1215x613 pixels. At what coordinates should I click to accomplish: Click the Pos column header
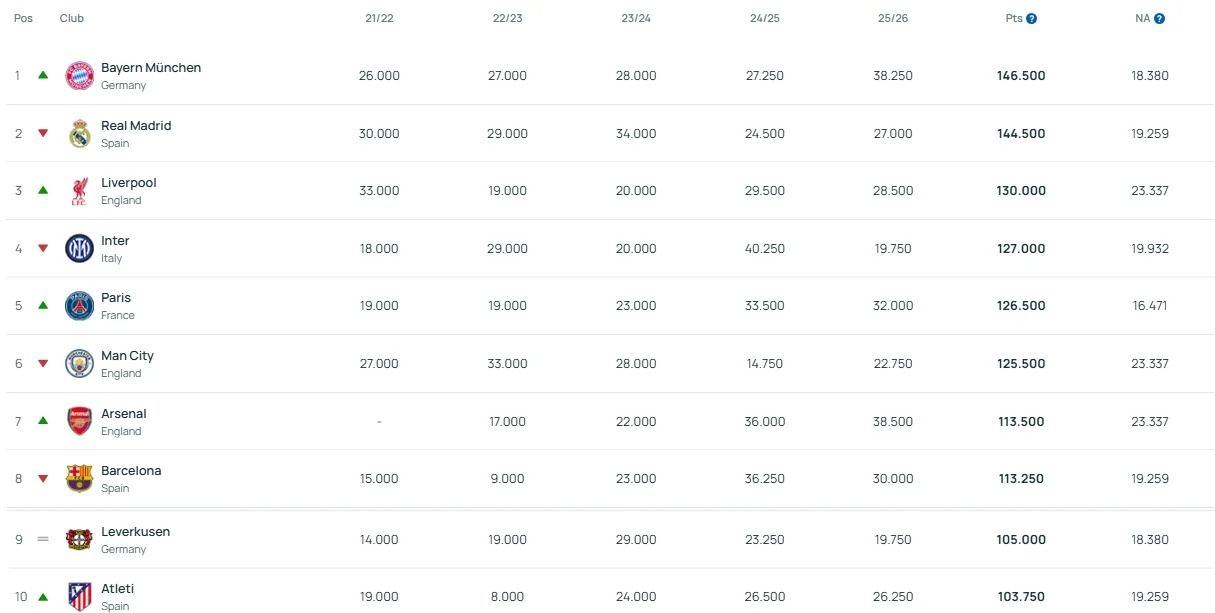point(23,19)
